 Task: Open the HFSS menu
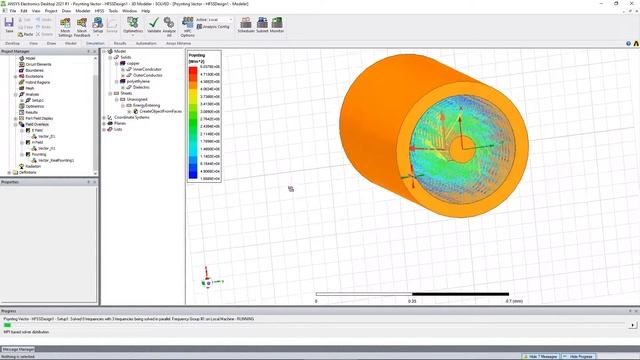[x=99, y=11]
